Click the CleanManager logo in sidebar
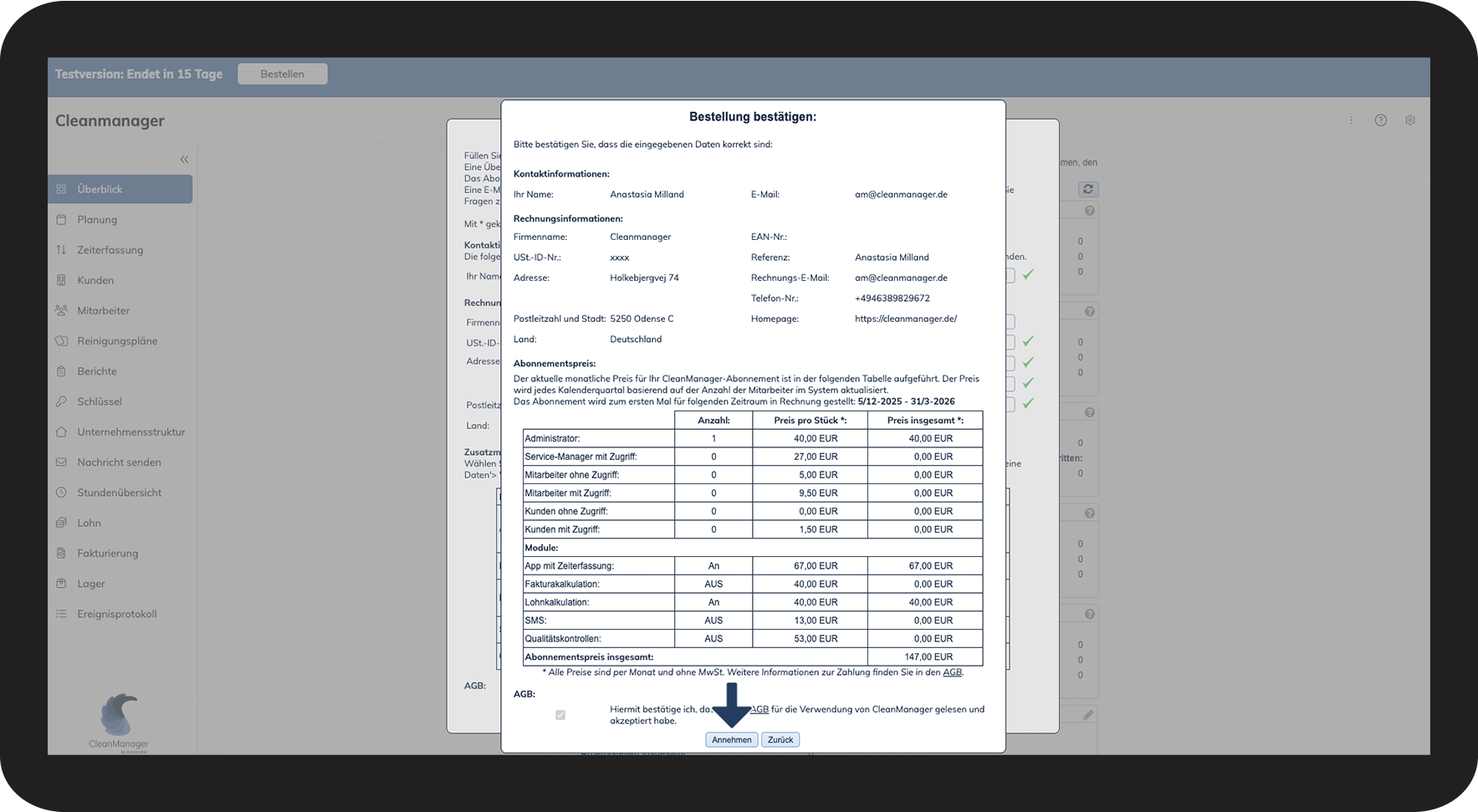Viewport: 1478px width, 812px height. coord(119,723)
